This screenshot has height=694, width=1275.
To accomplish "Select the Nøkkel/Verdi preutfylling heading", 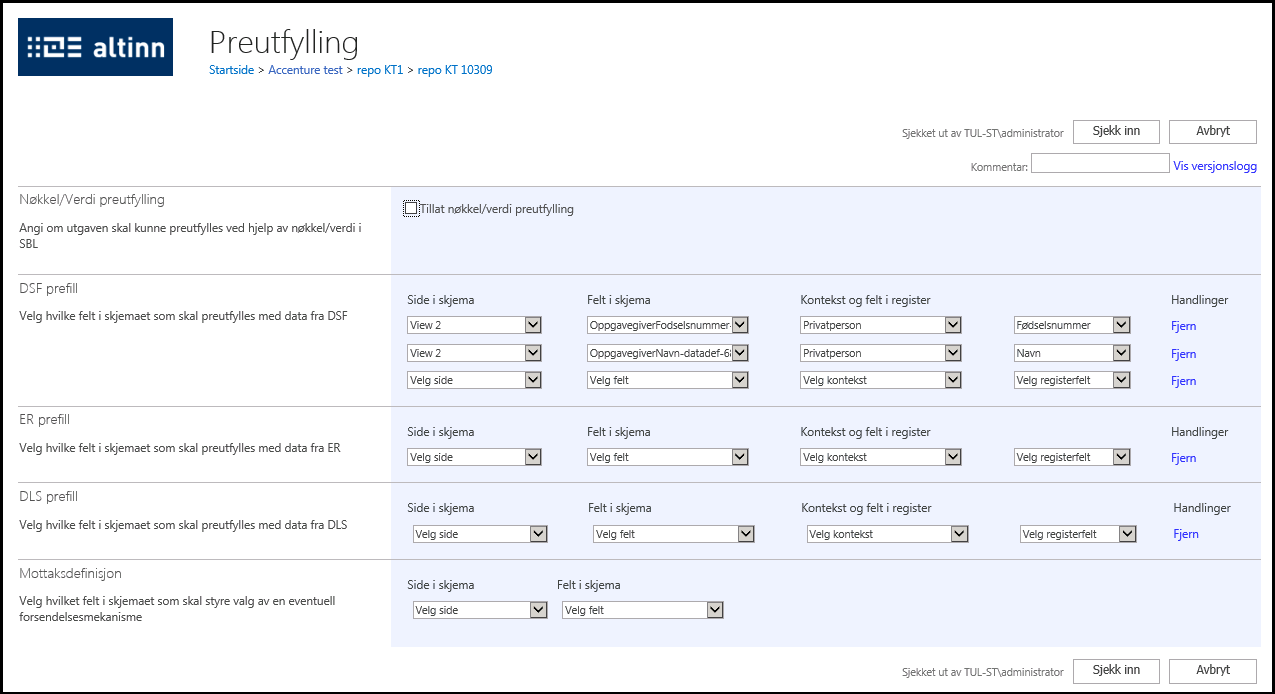I will 92,199.
